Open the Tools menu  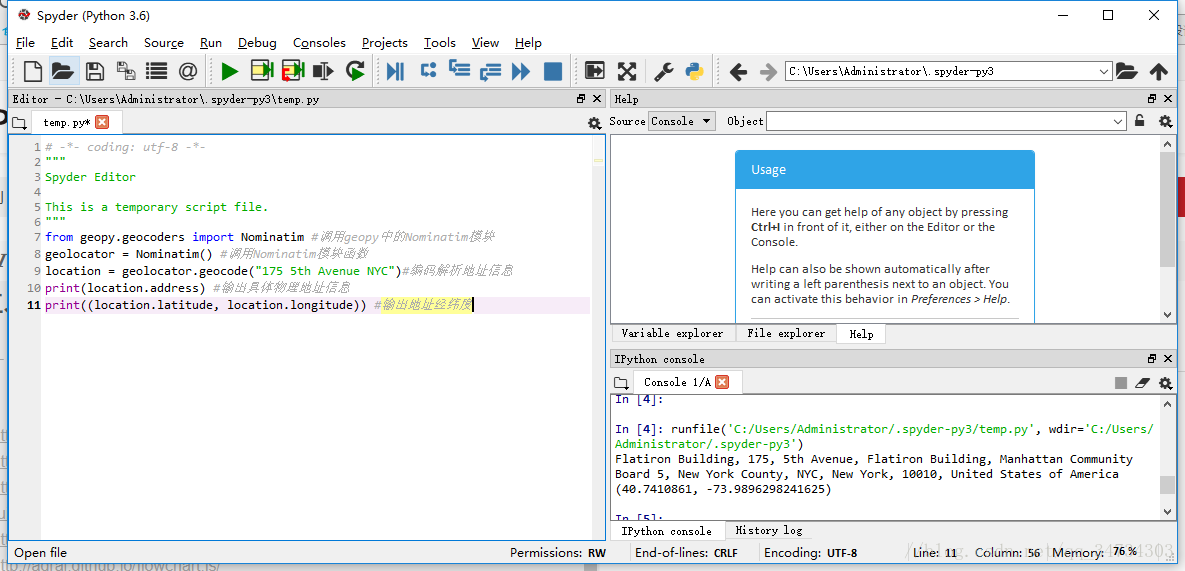click(x=440, y=43)
